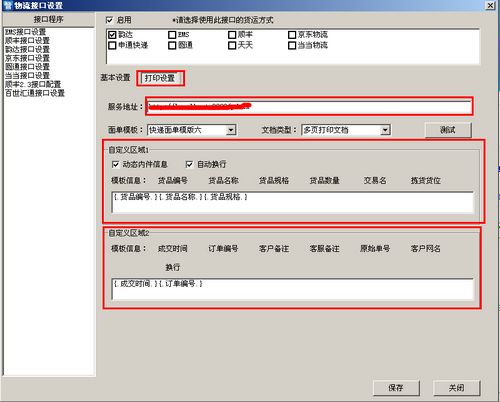This screenshot has width=500, height=402.
Task: Click the 测试 button
Action: click(x=448, y=130)
